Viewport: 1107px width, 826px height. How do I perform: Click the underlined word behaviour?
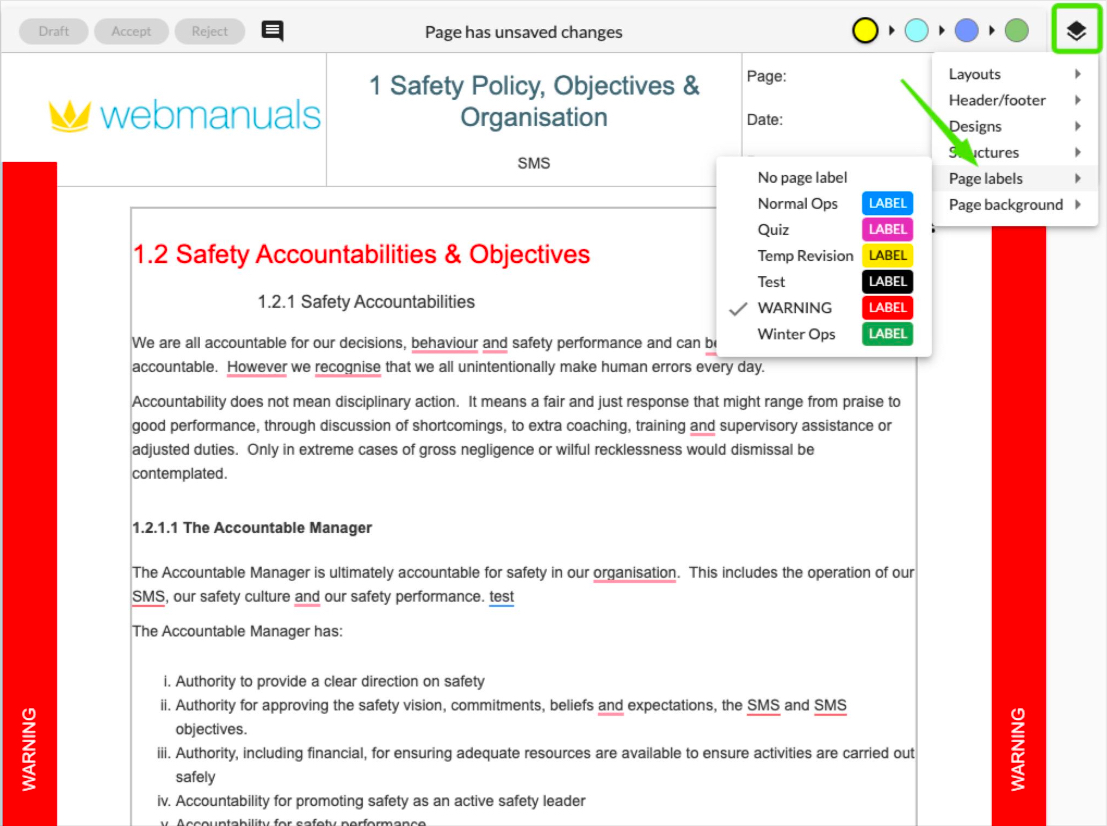pos(444,343)
